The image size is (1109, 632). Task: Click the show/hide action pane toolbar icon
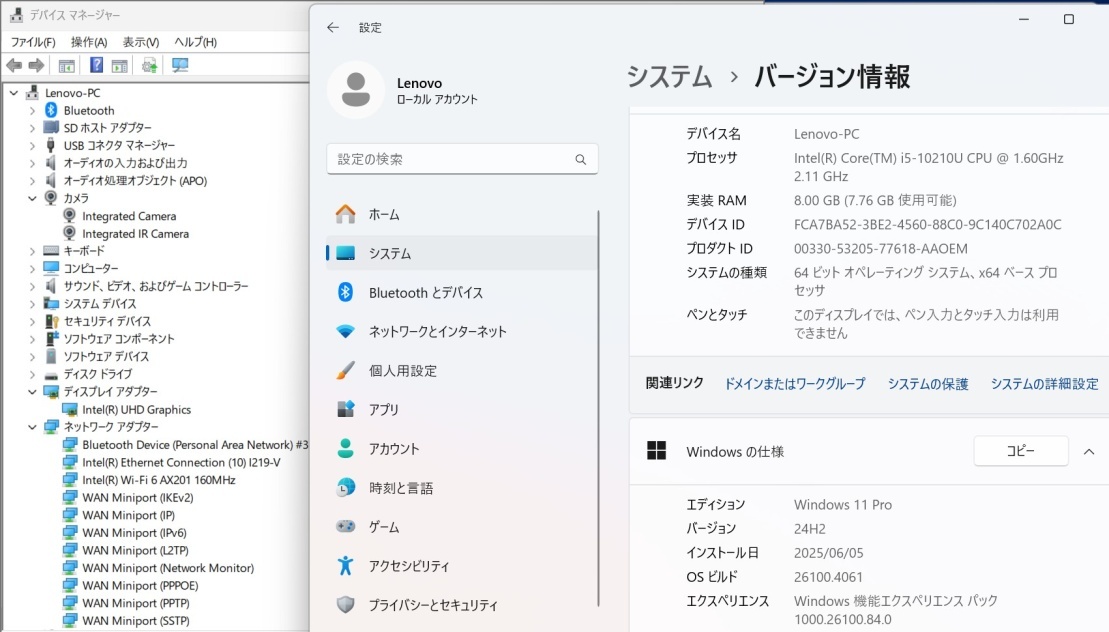click(119, 66)
